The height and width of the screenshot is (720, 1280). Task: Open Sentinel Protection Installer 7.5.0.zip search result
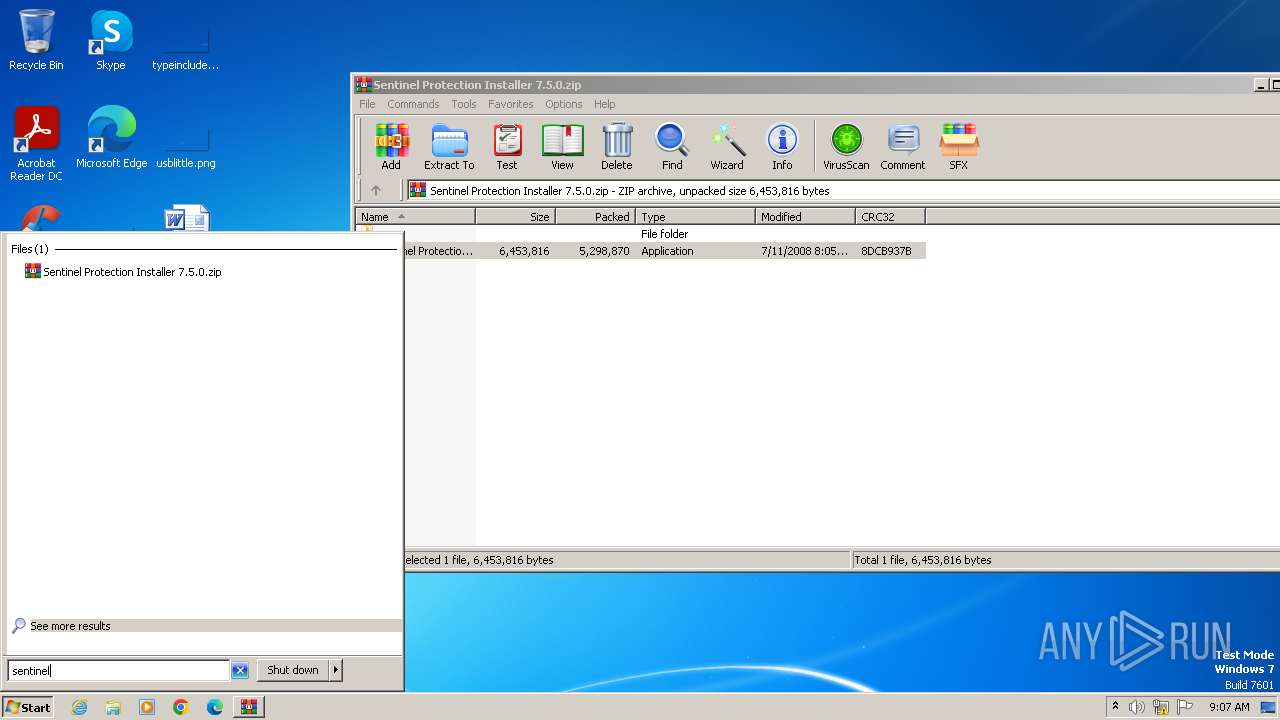[x=132, y=272]
